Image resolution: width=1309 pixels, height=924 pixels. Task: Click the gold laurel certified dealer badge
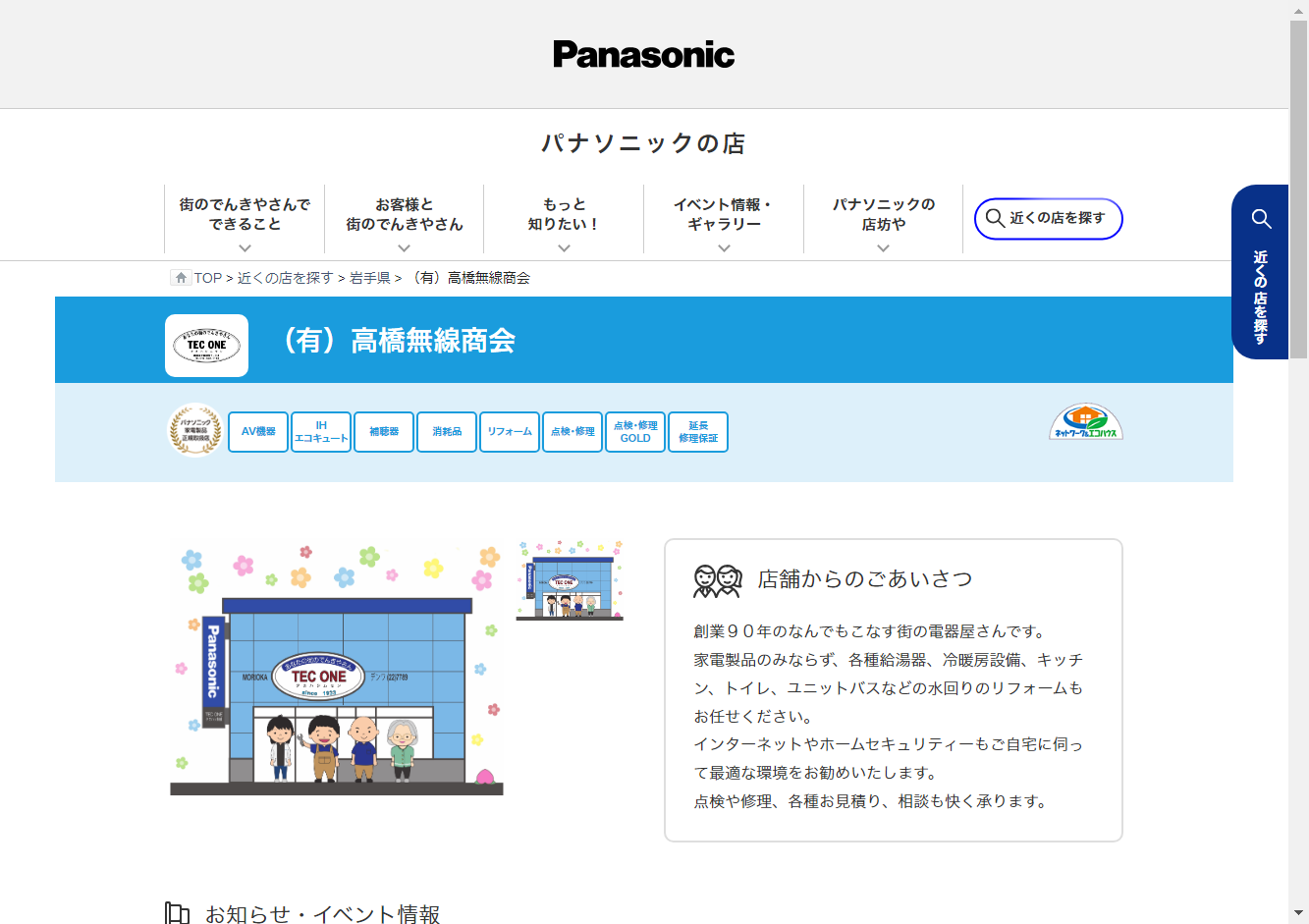click(x=195, y=431)
